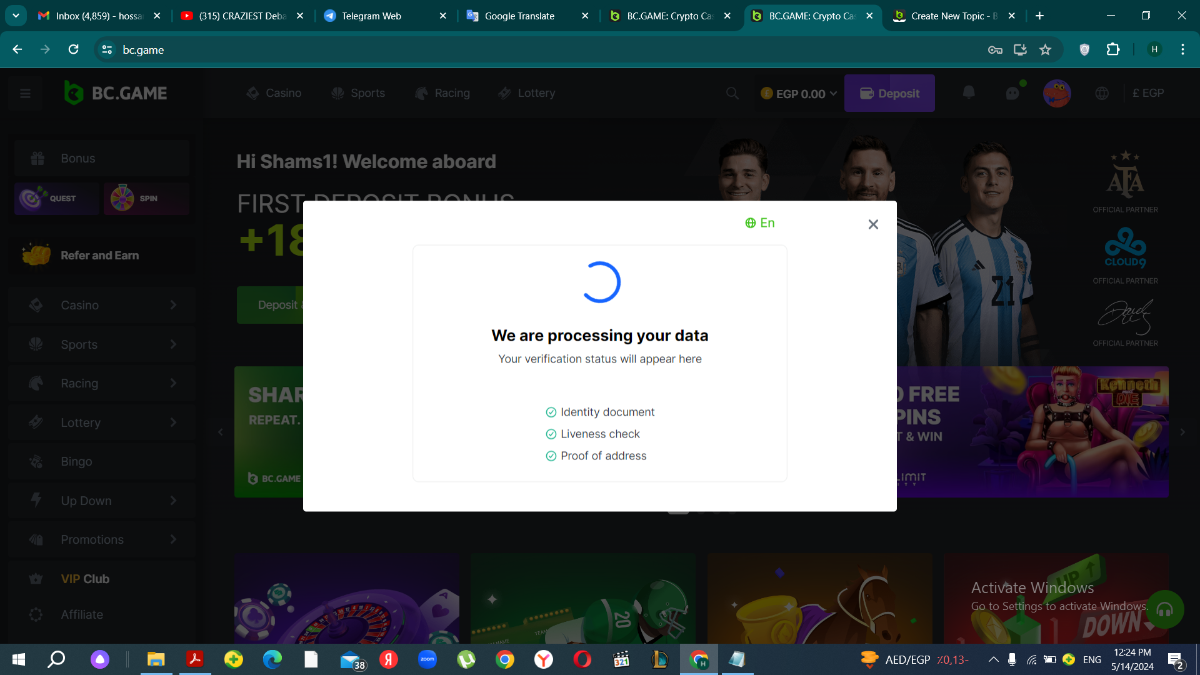Screen dimensions: 1200x675
Task: Open the green headset support button
Action: point(1163,609)
